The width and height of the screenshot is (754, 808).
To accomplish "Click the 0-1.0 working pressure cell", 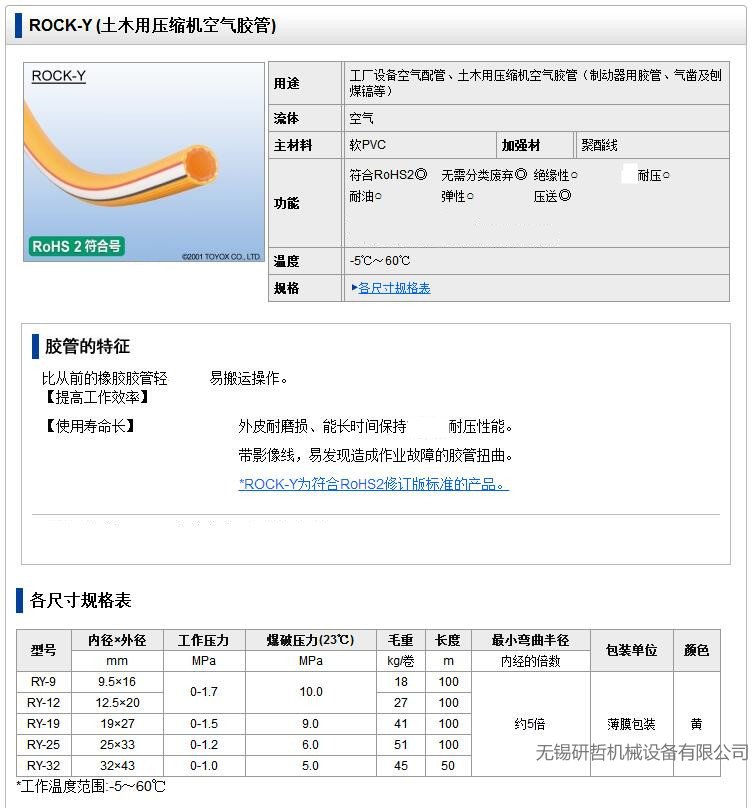I will (204, 766).
